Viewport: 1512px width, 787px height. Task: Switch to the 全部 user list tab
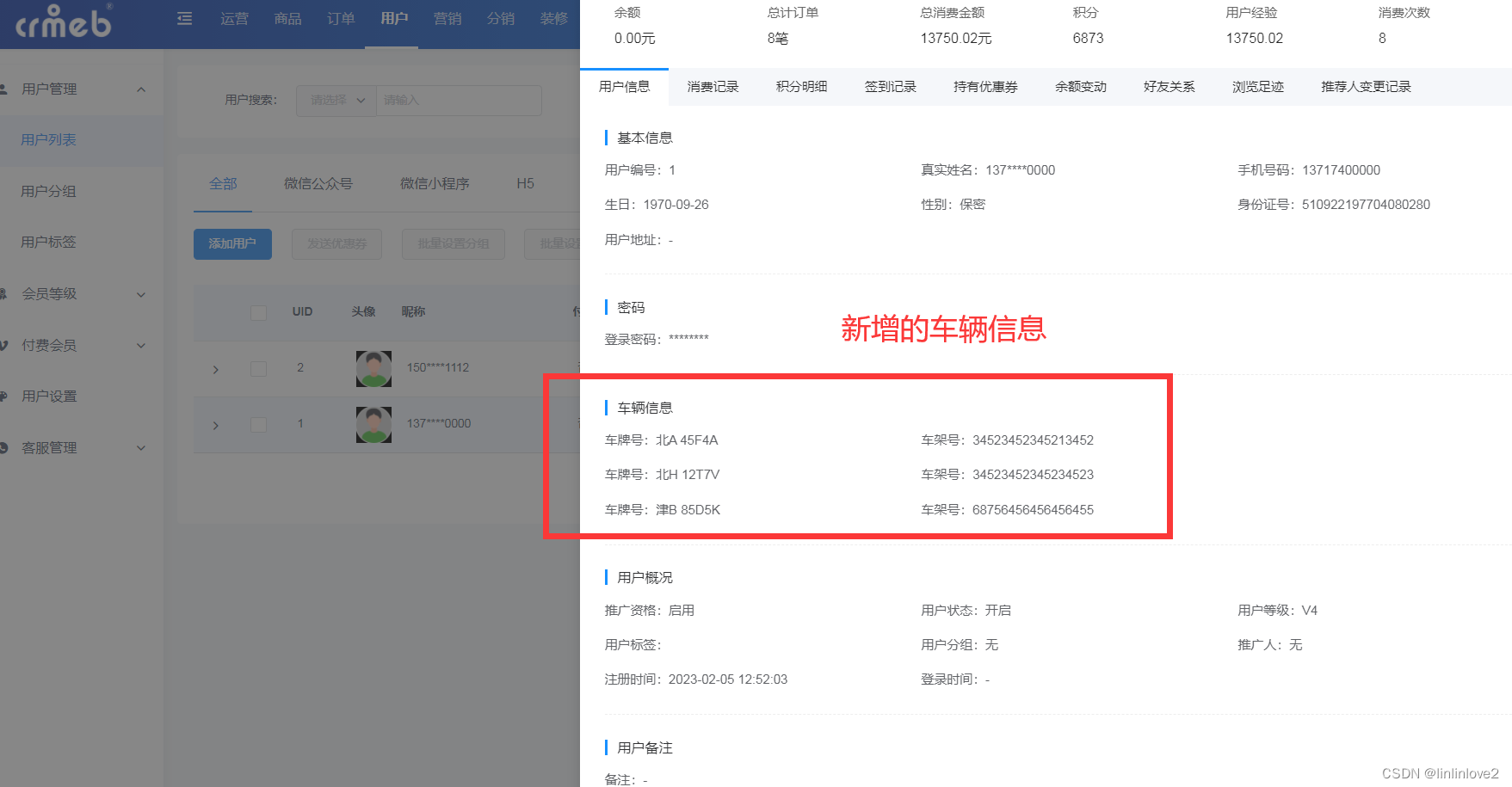(x=223, y=183)
